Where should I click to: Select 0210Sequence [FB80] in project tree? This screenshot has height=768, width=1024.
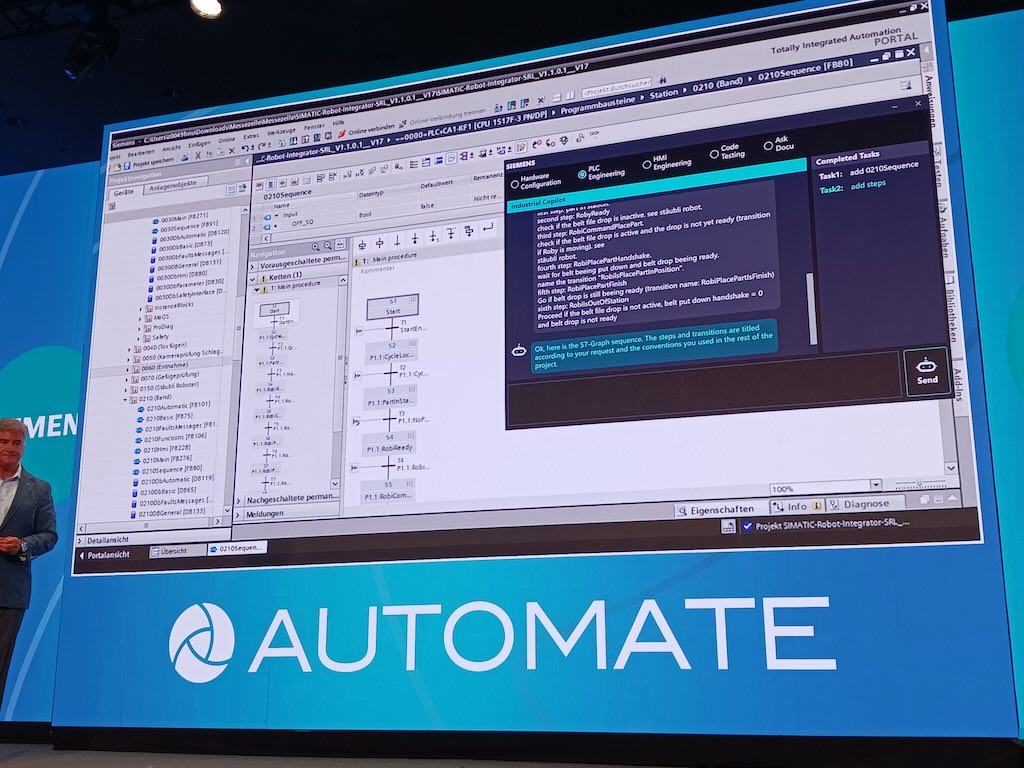[x=168, y=470]
